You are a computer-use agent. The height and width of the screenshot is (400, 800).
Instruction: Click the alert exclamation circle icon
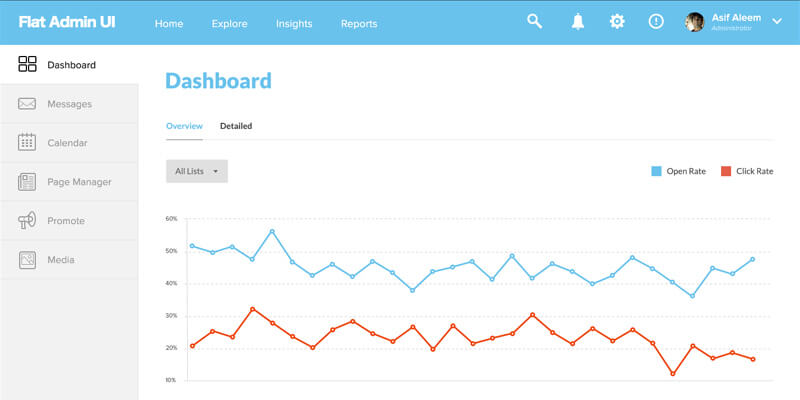click(656, 21)
